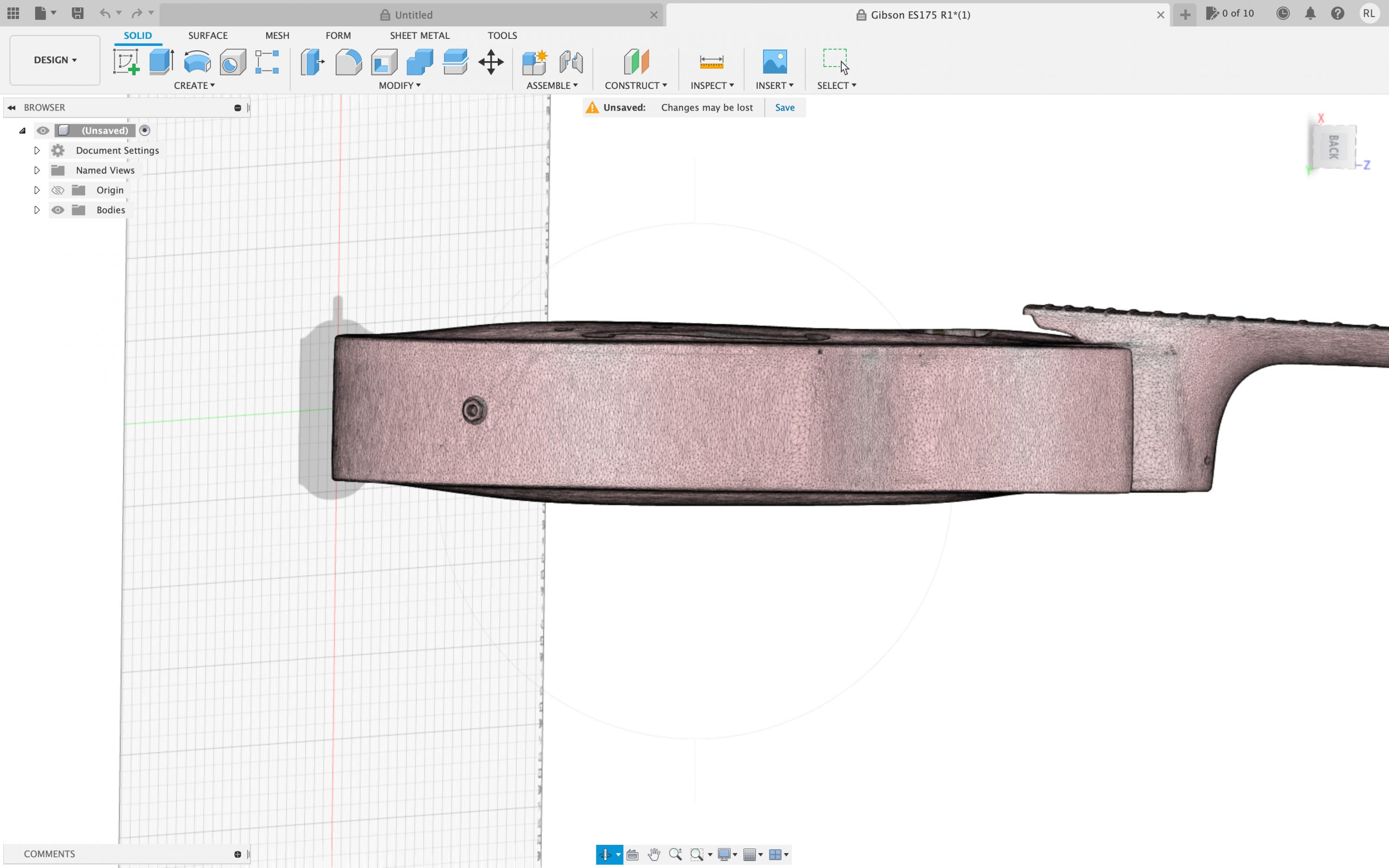Open the DESIGN workspace dropdown
The width and height of the screenshot is (1389, 868).
pyautogui.click(x=55, y=60)
